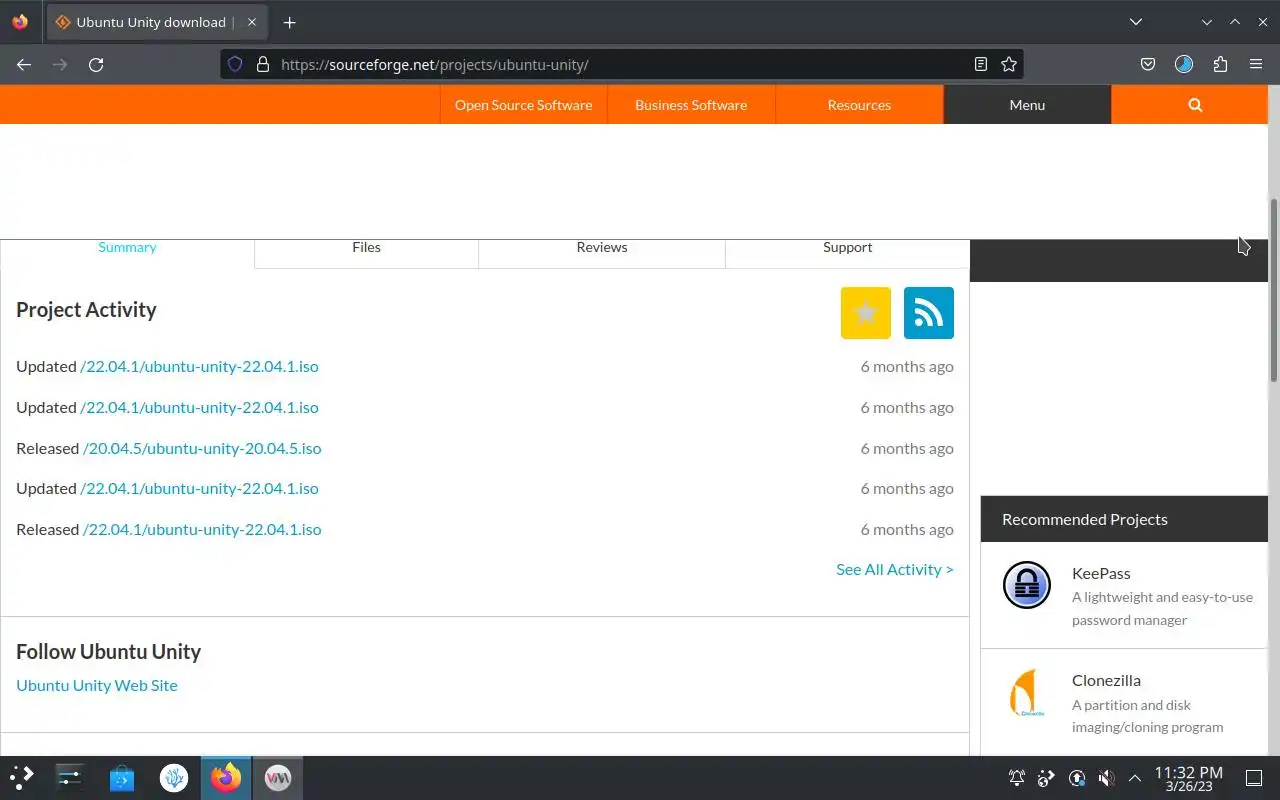Click the show desktop icon at taskbar end
1280x800 pixels.
1254,778
